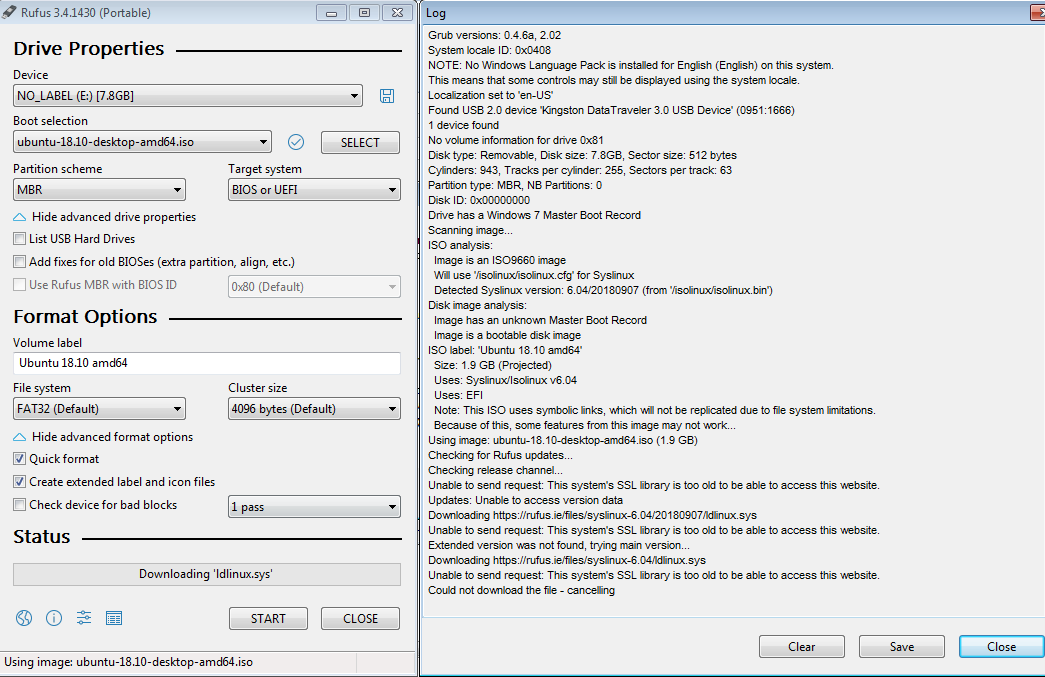
Task: Open the Device dropdown NO_LABEL (E:)
Action: point(188,96)
